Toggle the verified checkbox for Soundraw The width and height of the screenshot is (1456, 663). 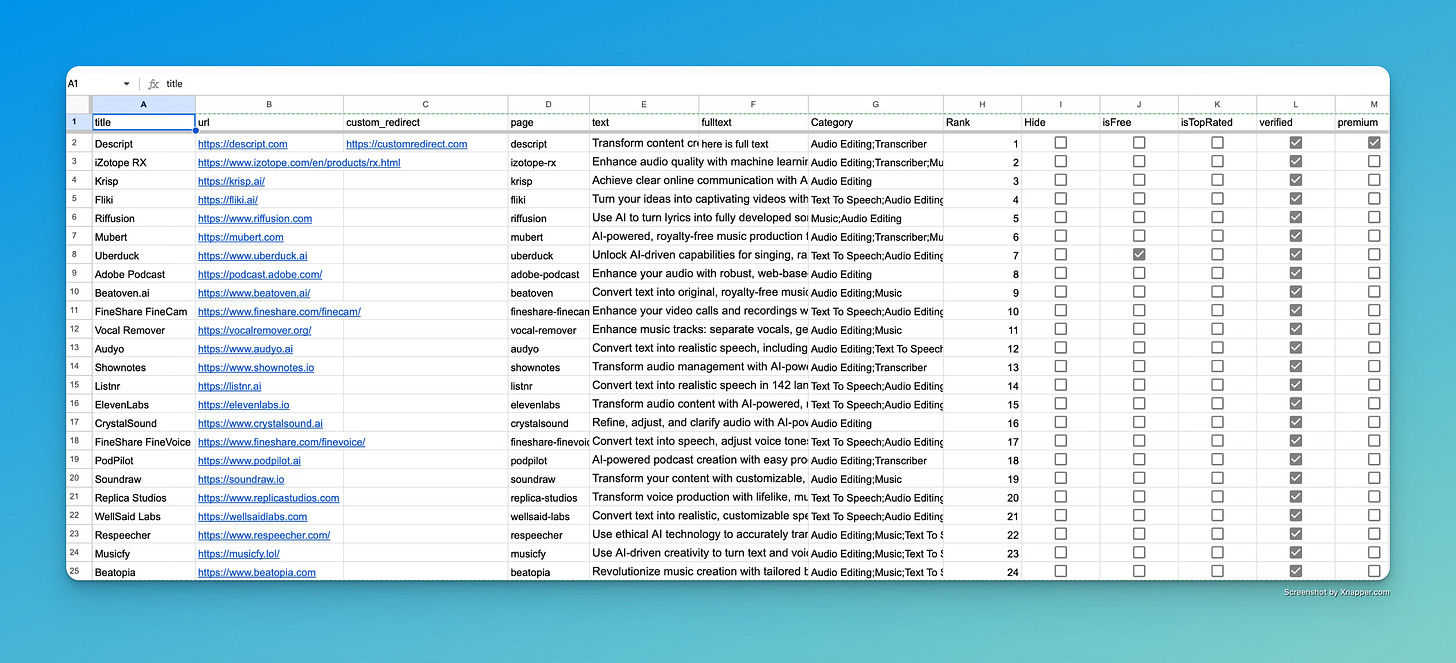(x=1296, y=478)
